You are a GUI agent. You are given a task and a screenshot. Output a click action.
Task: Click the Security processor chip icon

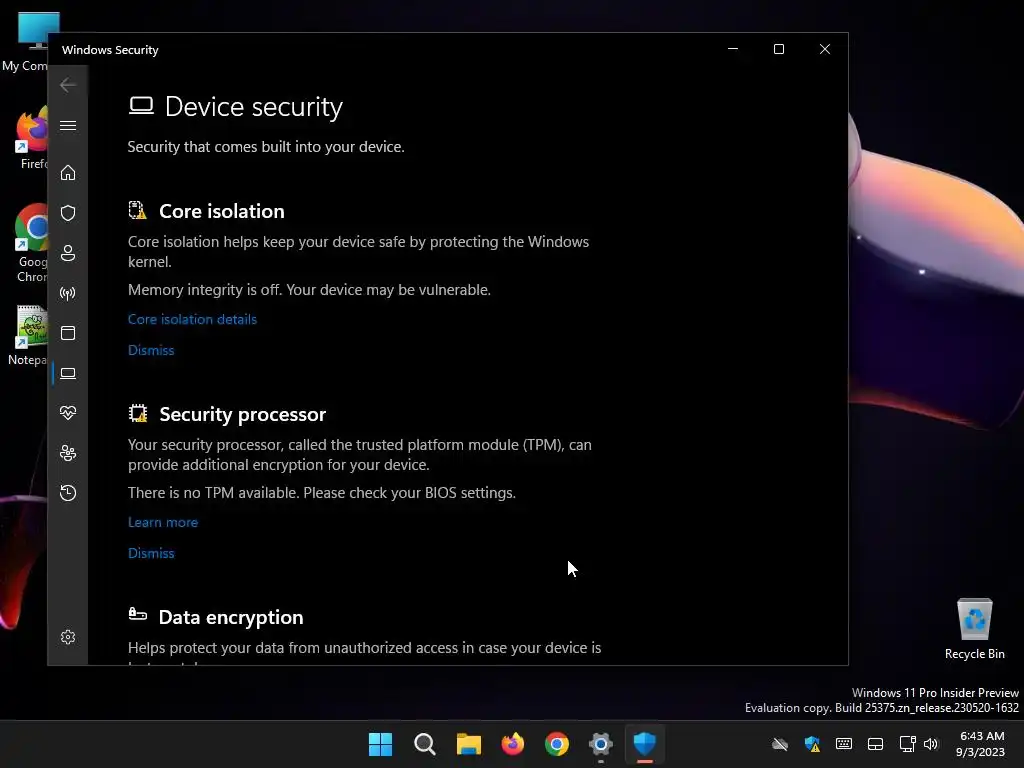[x=138, y=413]
